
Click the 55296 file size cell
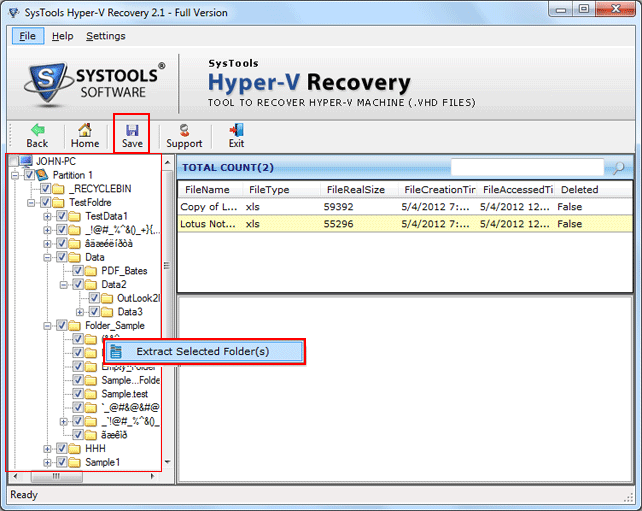[x=339, y=224]
